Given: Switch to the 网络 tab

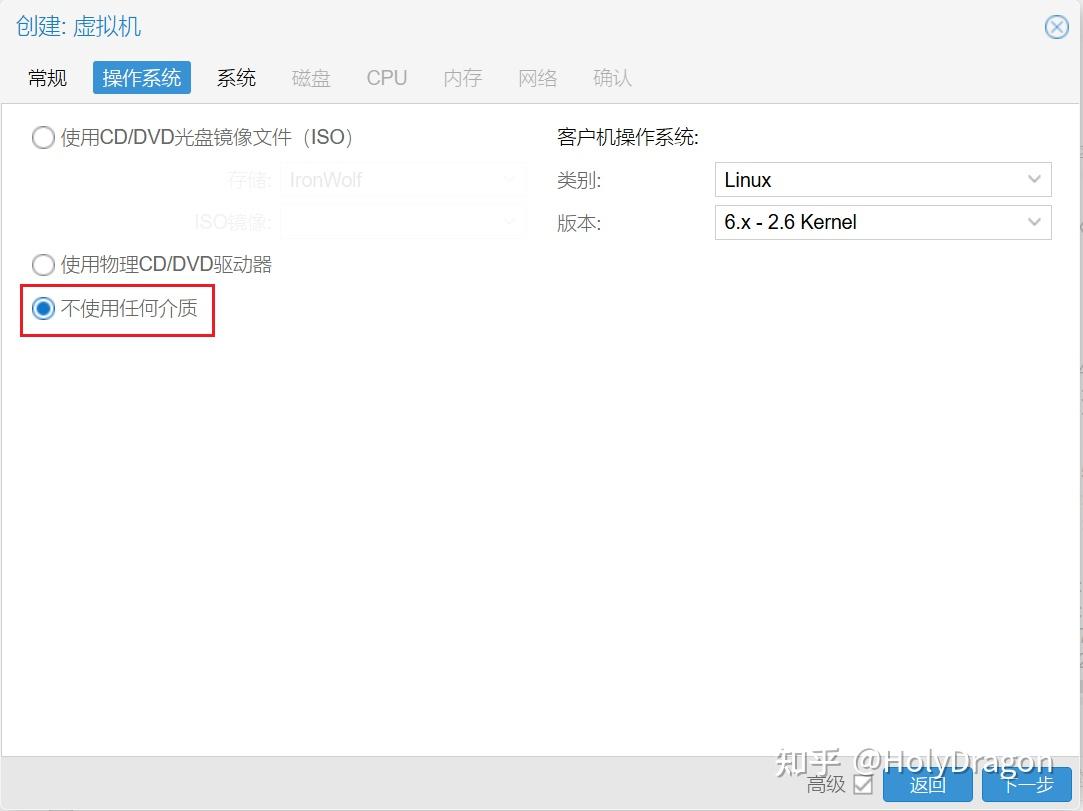Looking at the screenshot, I should tap(537, 77).
